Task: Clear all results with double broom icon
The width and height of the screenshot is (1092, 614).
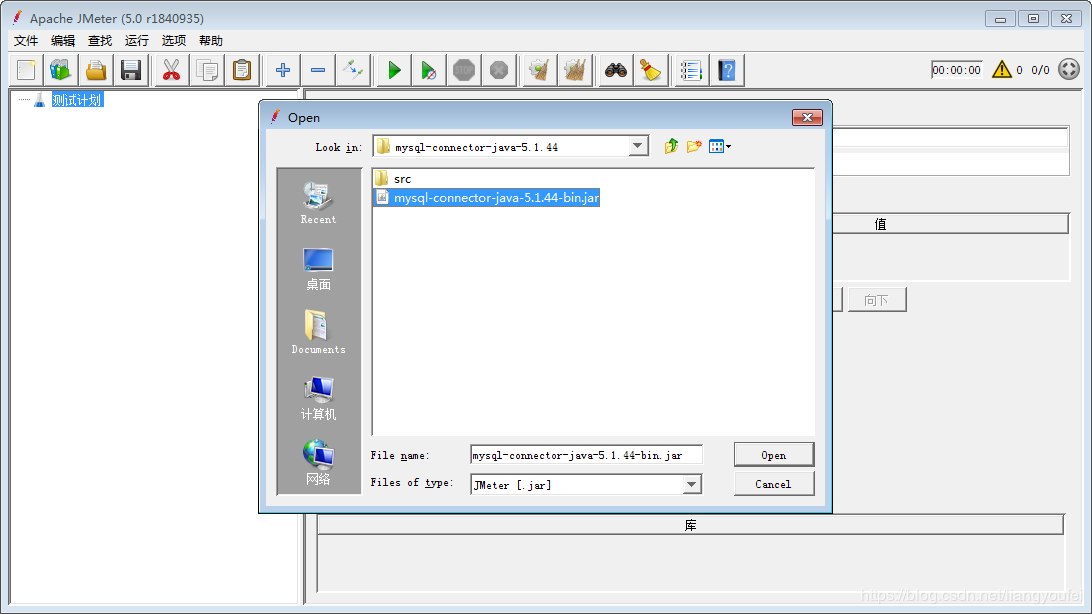Action: tap(575, 70)
